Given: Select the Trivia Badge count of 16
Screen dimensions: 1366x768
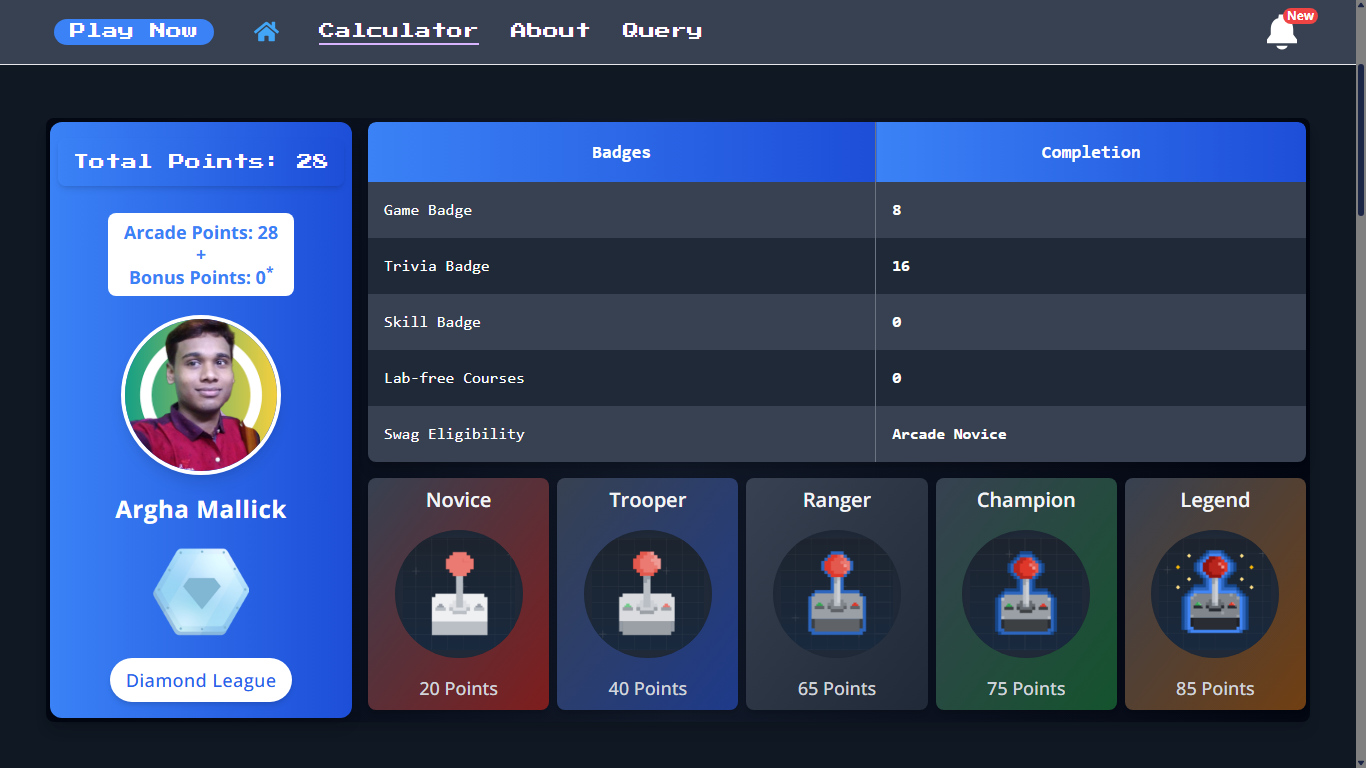Looking at the screenshot, I should coord(900,266).
